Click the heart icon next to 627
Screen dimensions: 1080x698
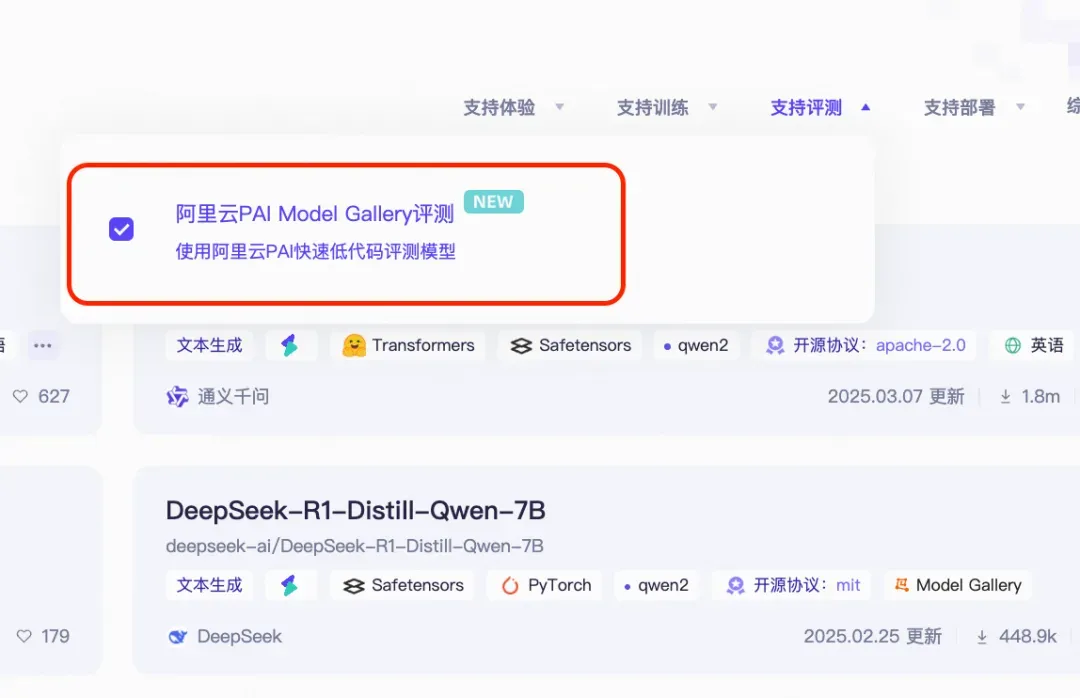coord(21,396)
